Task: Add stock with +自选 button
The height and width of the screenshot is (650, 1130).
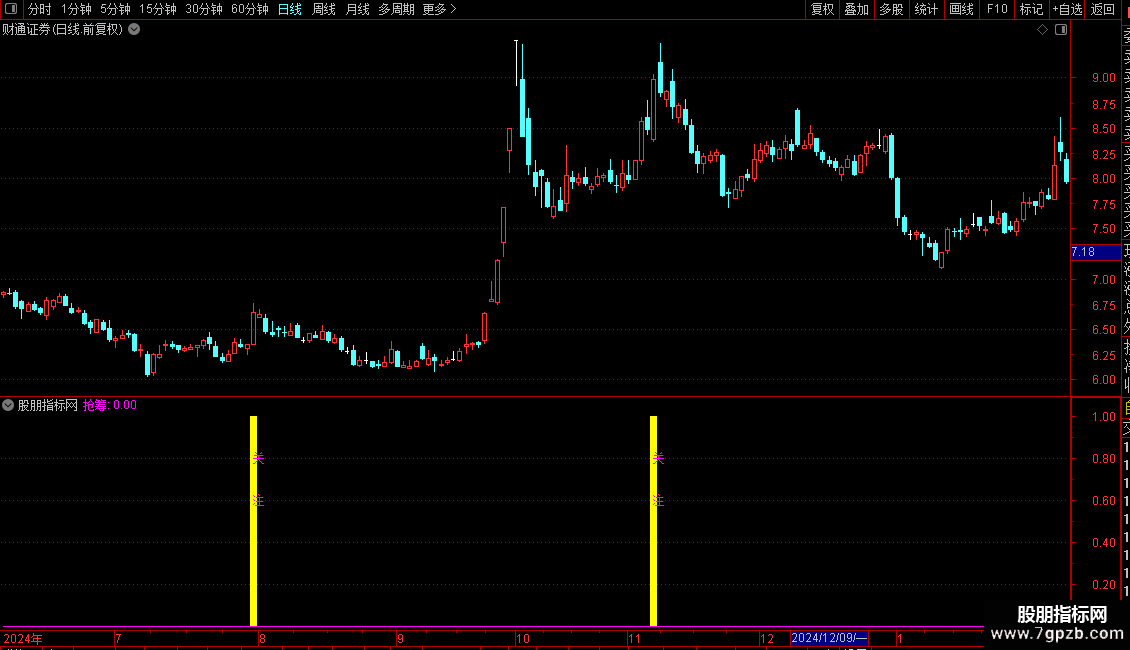Action: (1067, 9)
